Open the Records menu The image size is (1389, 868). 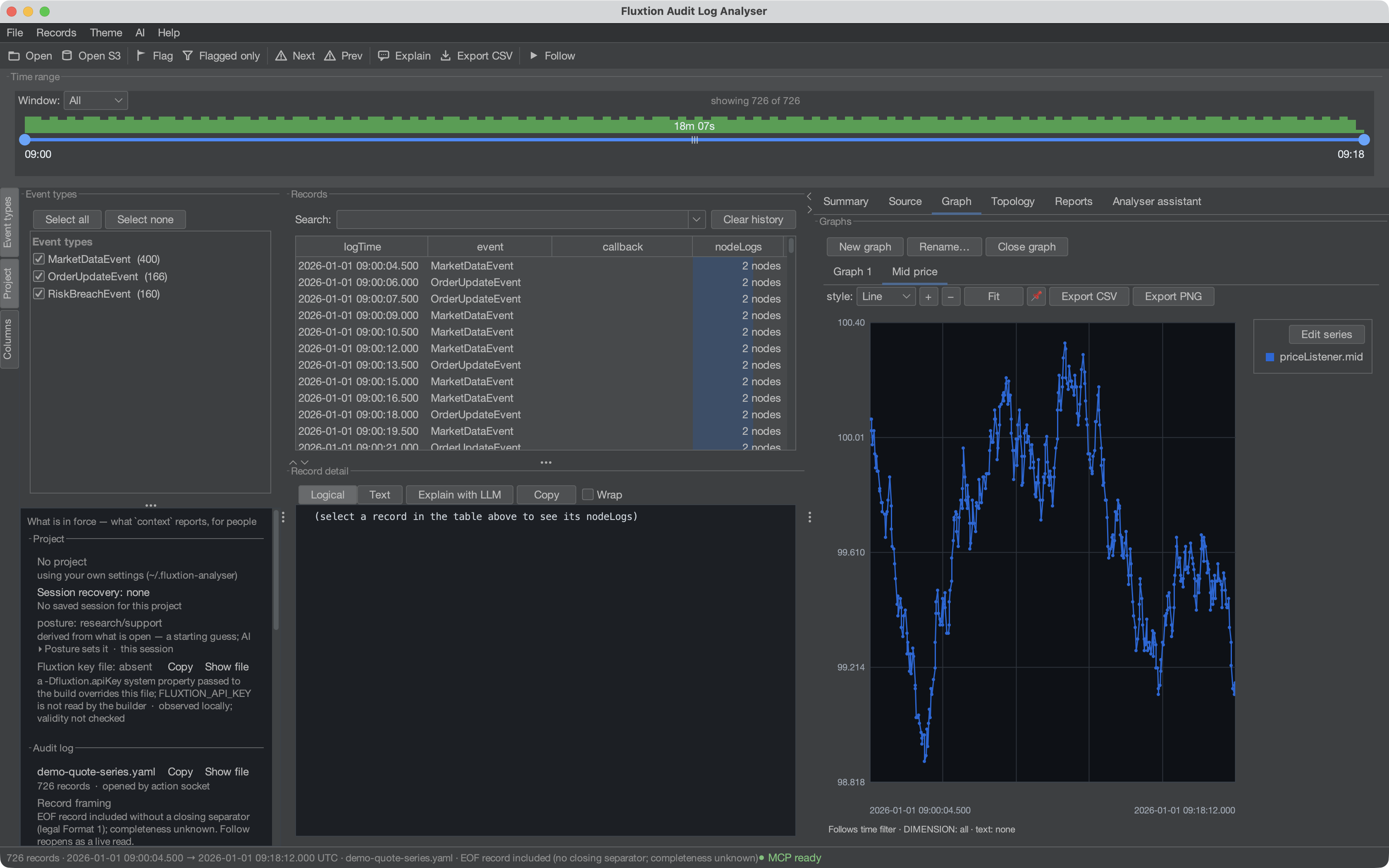pyautogui.click(x=56, y=33)
